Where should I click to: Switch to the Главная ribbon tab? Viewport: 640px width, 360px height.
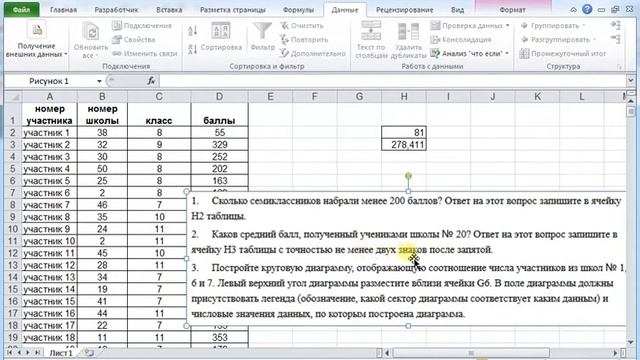(x=63, y=10)
